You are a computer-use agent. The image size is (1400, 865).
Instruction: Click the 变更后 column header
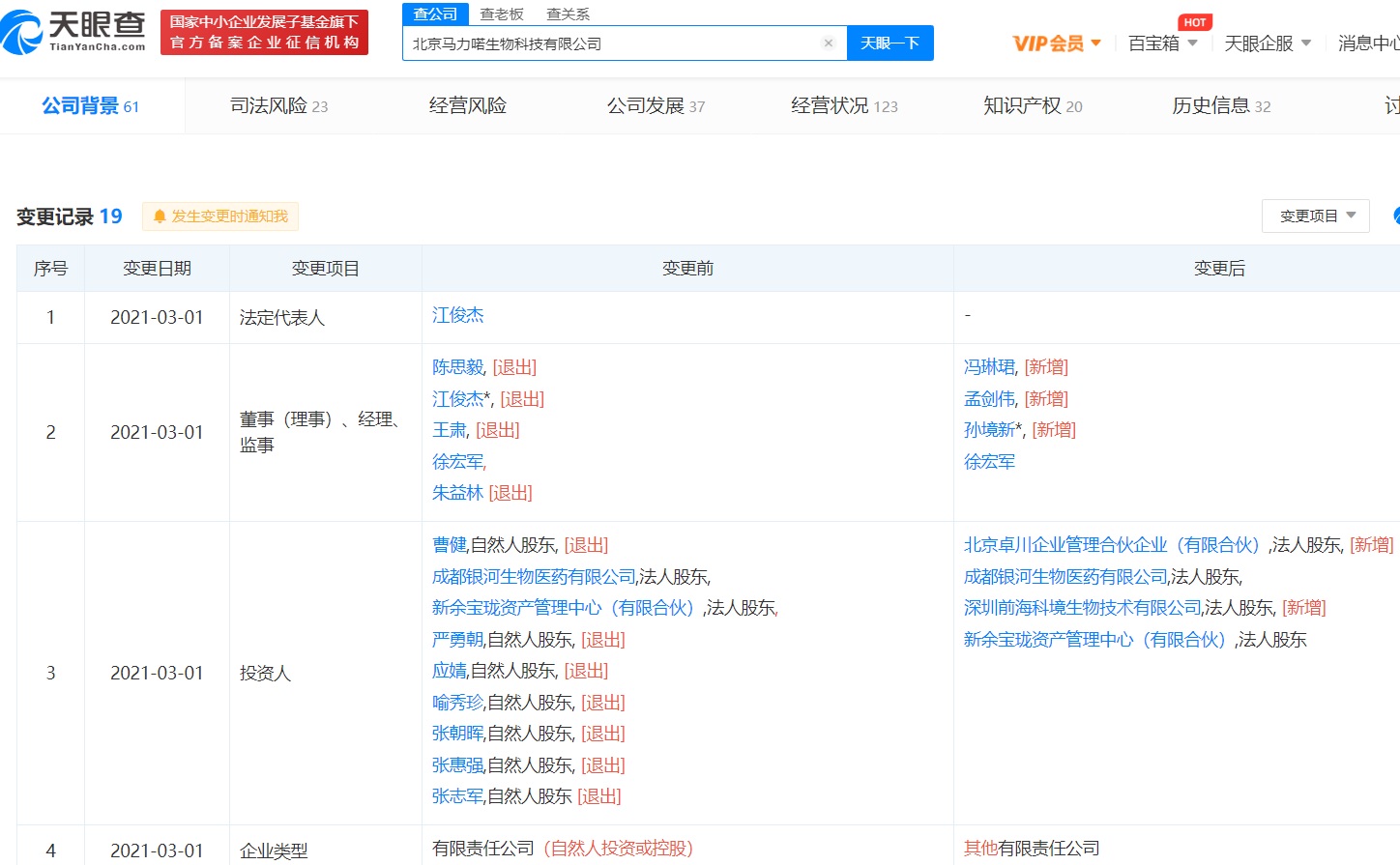(x=1219, y=269)
